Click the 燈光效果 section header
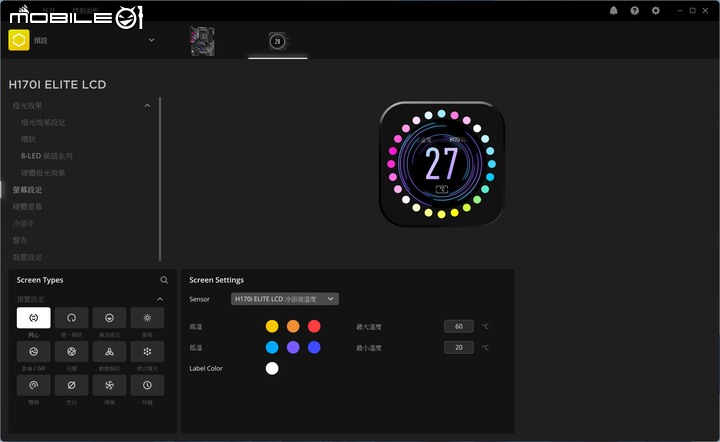Screen dimensions: 720x442 tap(28, 106)
